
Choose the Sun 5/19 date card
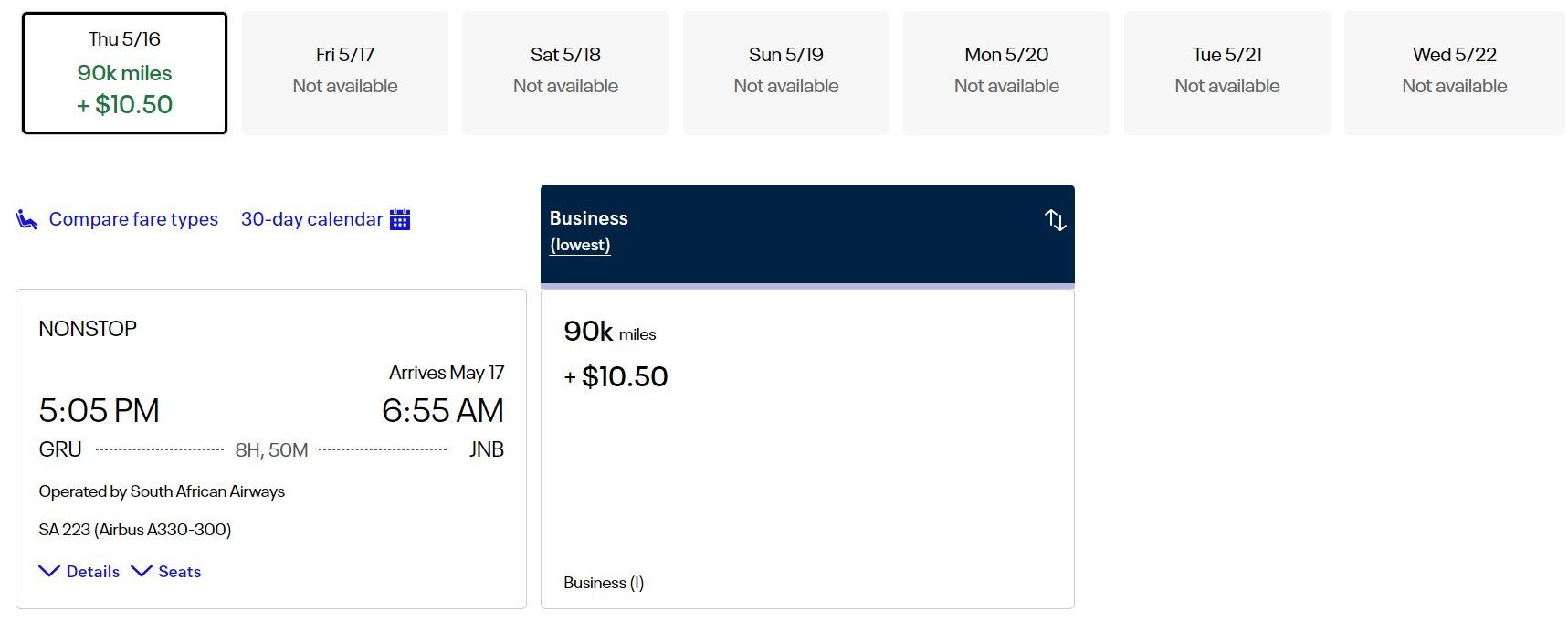pos(786,73)
